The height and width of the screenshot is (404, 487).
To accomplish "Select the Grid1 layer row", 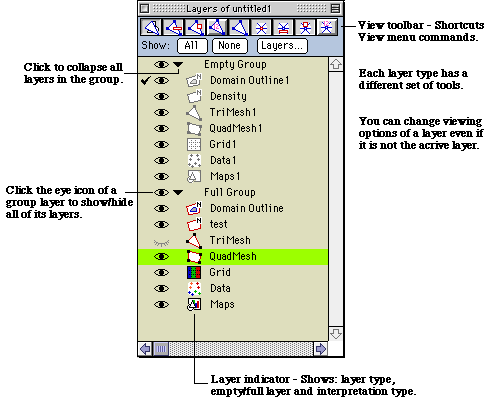I will tap(233, 144).
